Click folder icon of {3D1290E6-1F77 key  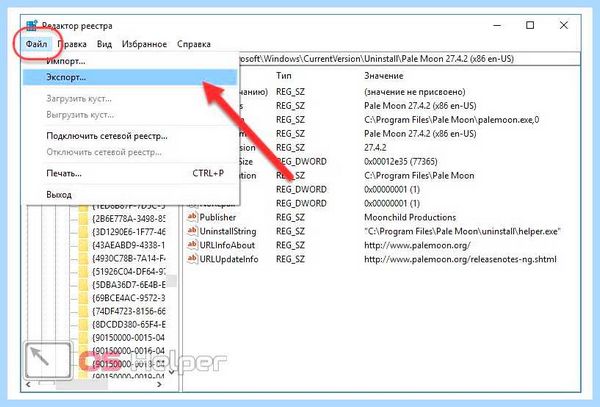point(83,232)
